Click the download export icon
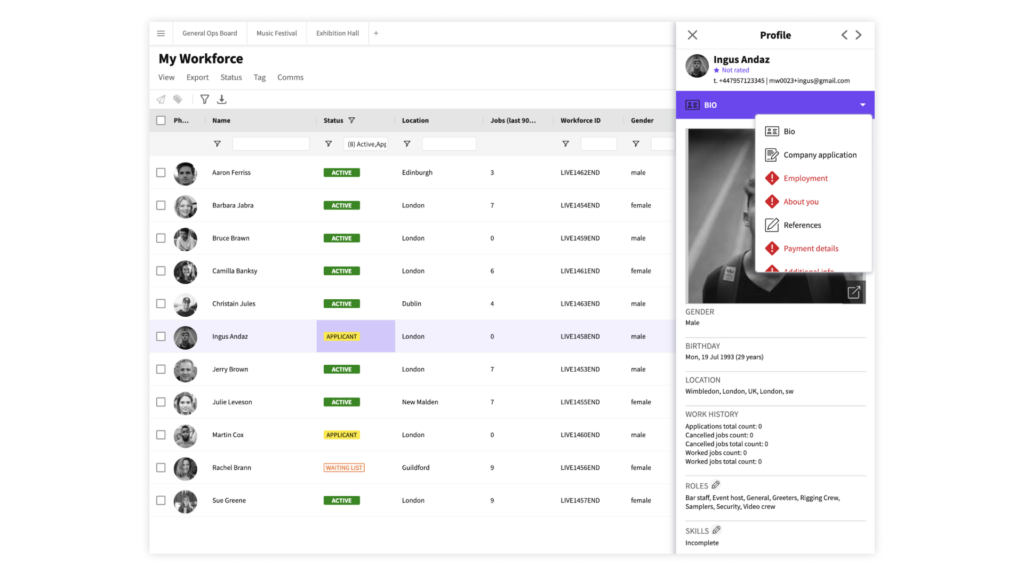Viewport: 1024px width, 576px height. point(222,99)
